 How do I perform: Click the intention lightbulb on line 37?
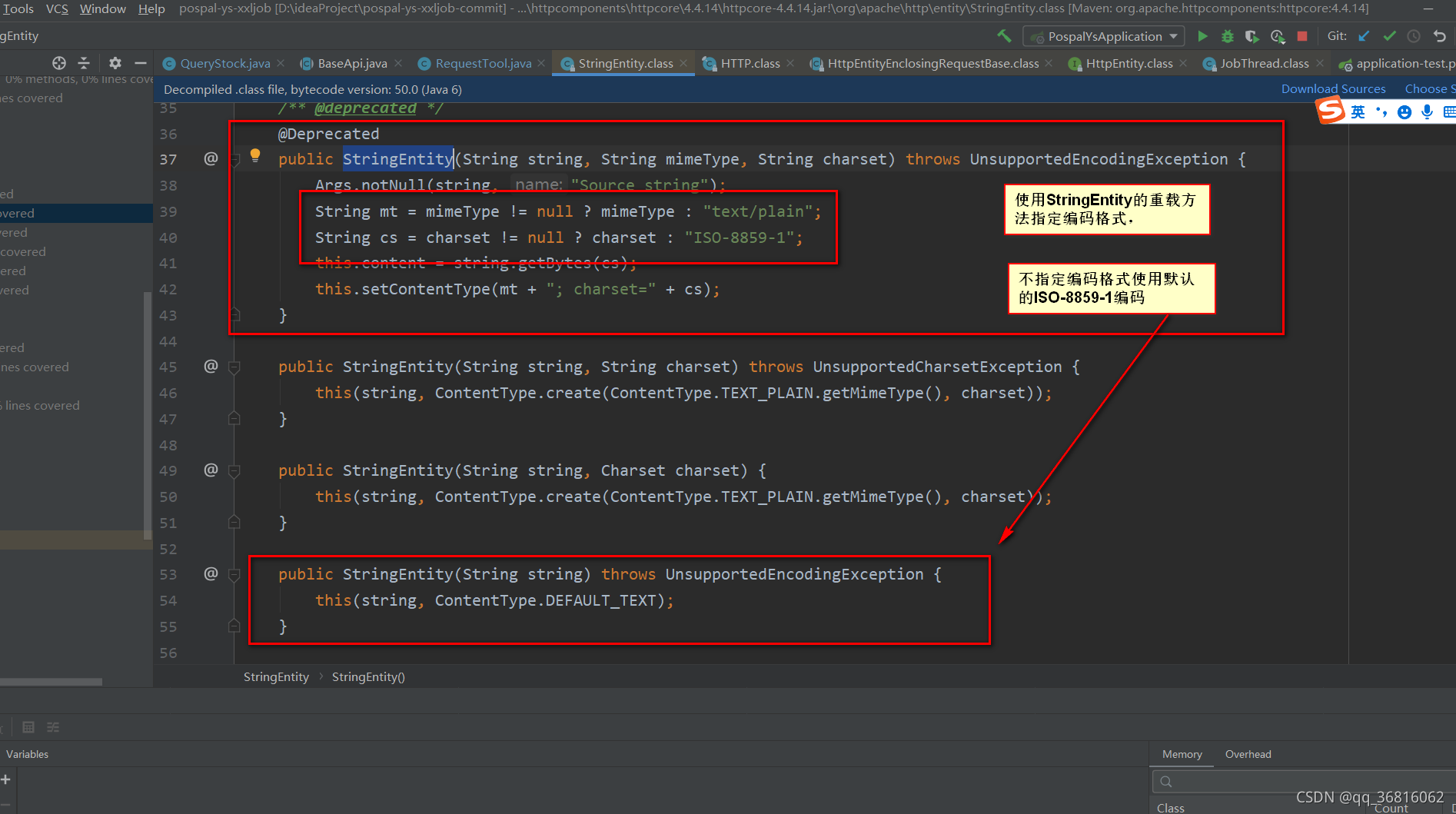point(255,156)
